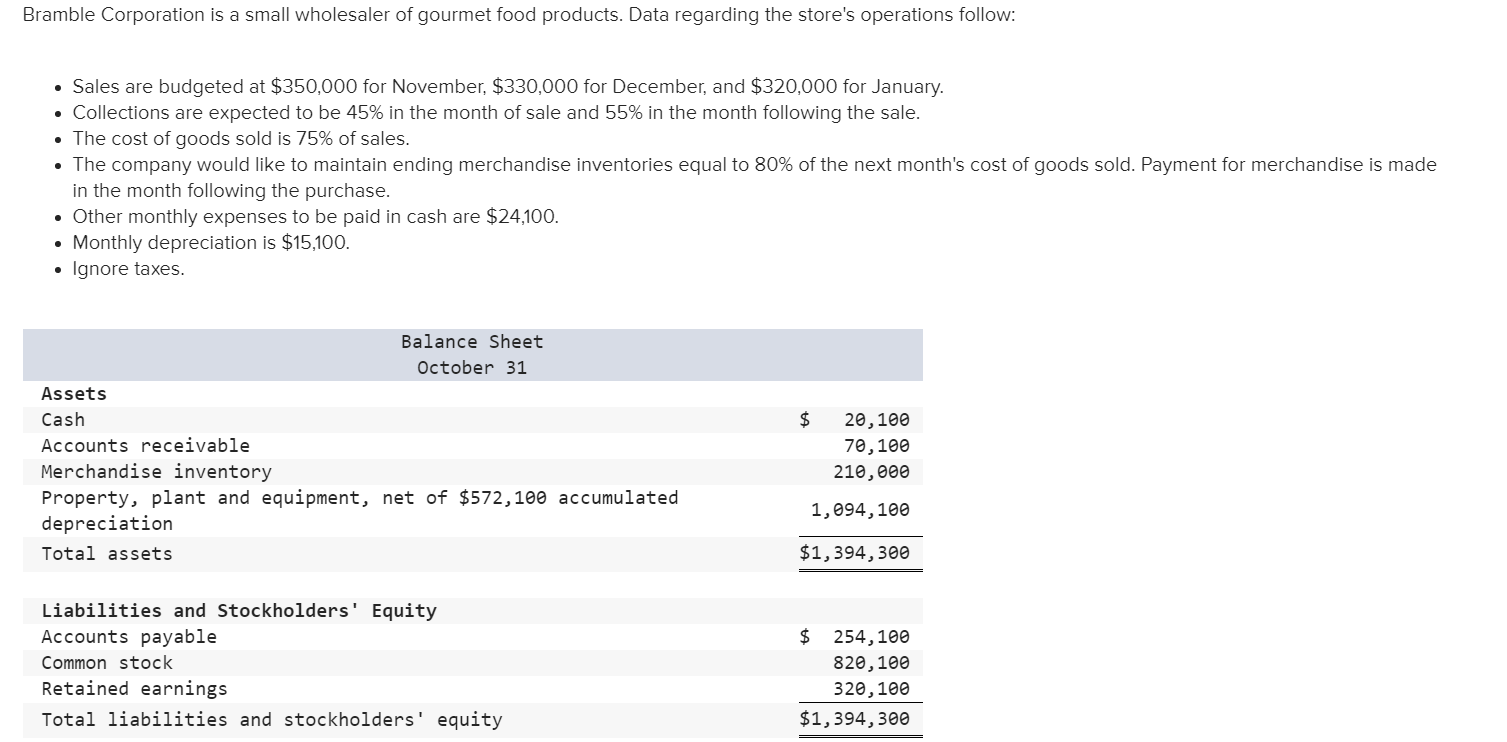The width and height of the screenshot is (1507, 742).
Task: Select the 'Ignore taxes' bullet line
Action: 129,269
